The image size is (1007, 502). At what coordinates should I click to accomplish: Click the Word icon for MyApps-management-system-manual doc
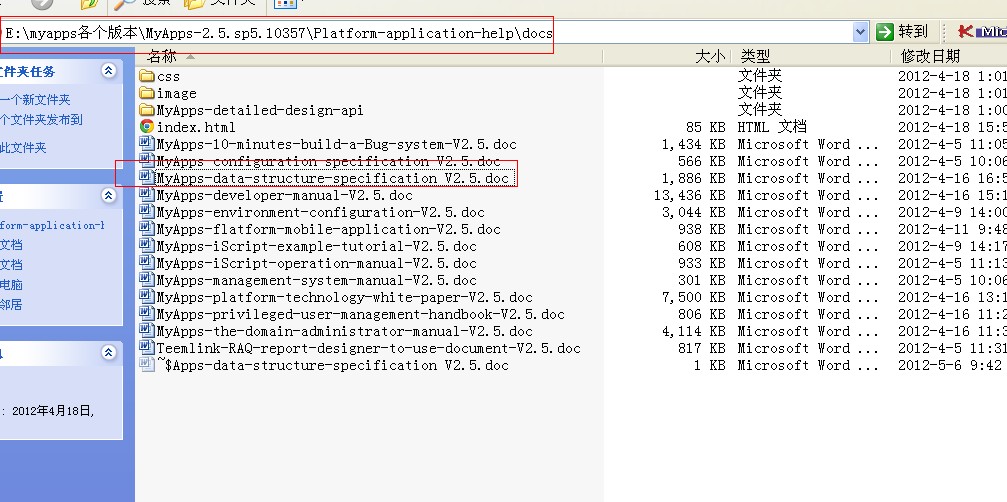click(147, 280)
